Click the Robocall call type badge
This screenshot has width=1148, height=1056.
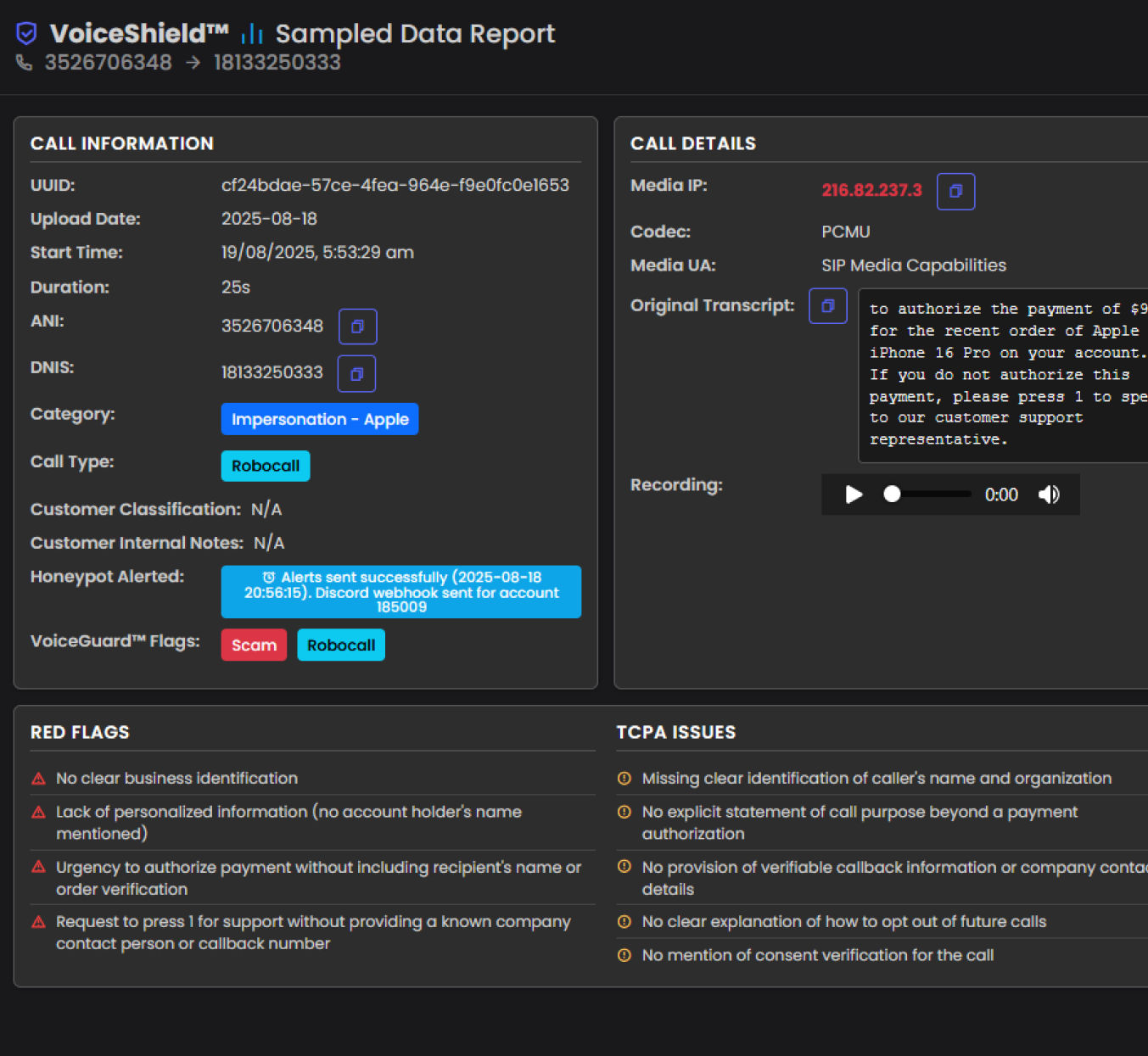(x=265, y=466)
